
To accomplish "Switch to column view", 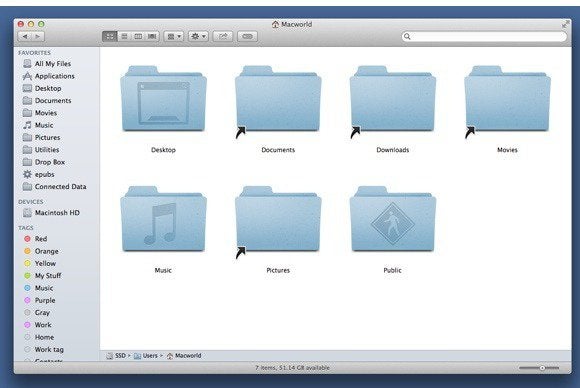I will (x=138, y=36).
